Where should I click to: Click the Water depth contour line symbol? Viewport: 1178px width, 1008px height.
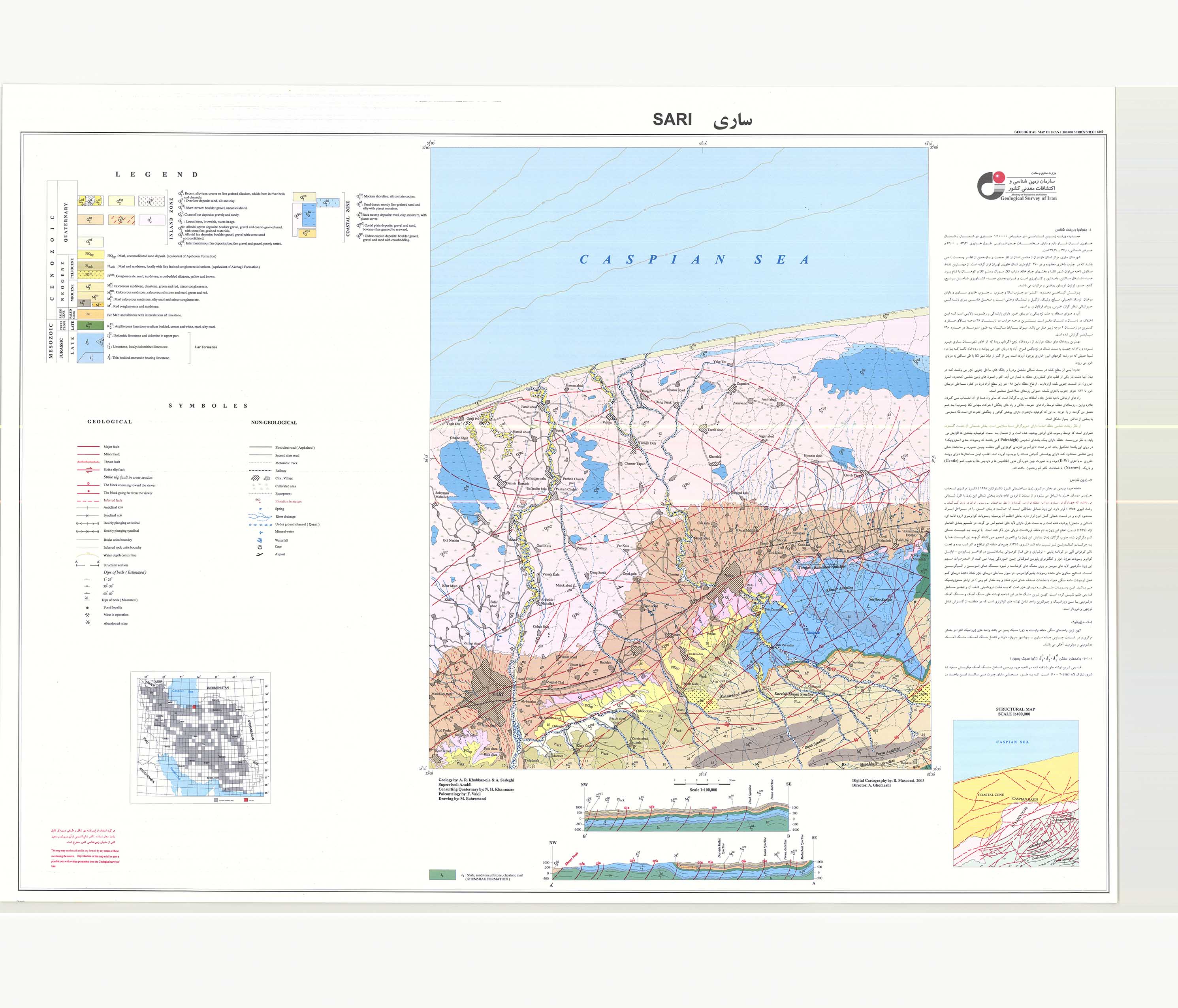pyautogui.click(x=87, y=555)
